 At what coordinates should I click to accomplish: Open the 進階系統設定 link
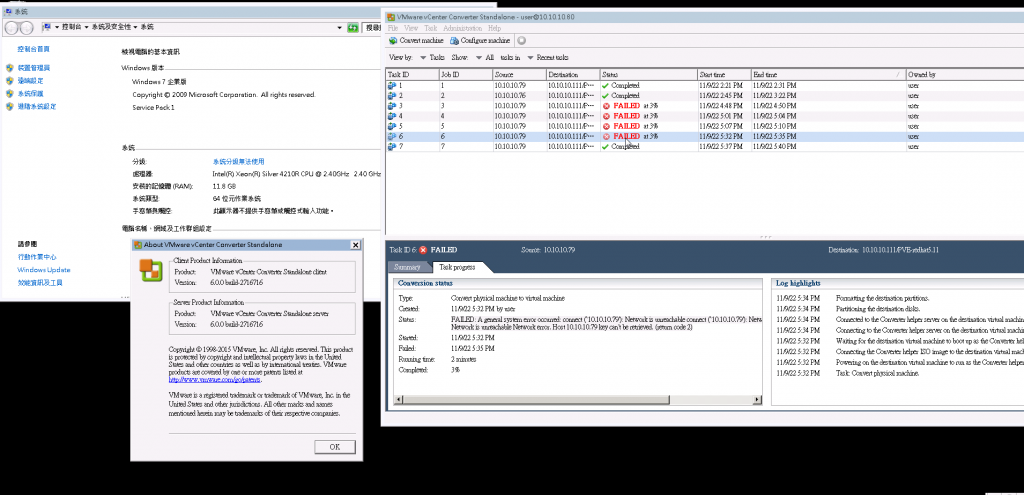click(37, 106)
